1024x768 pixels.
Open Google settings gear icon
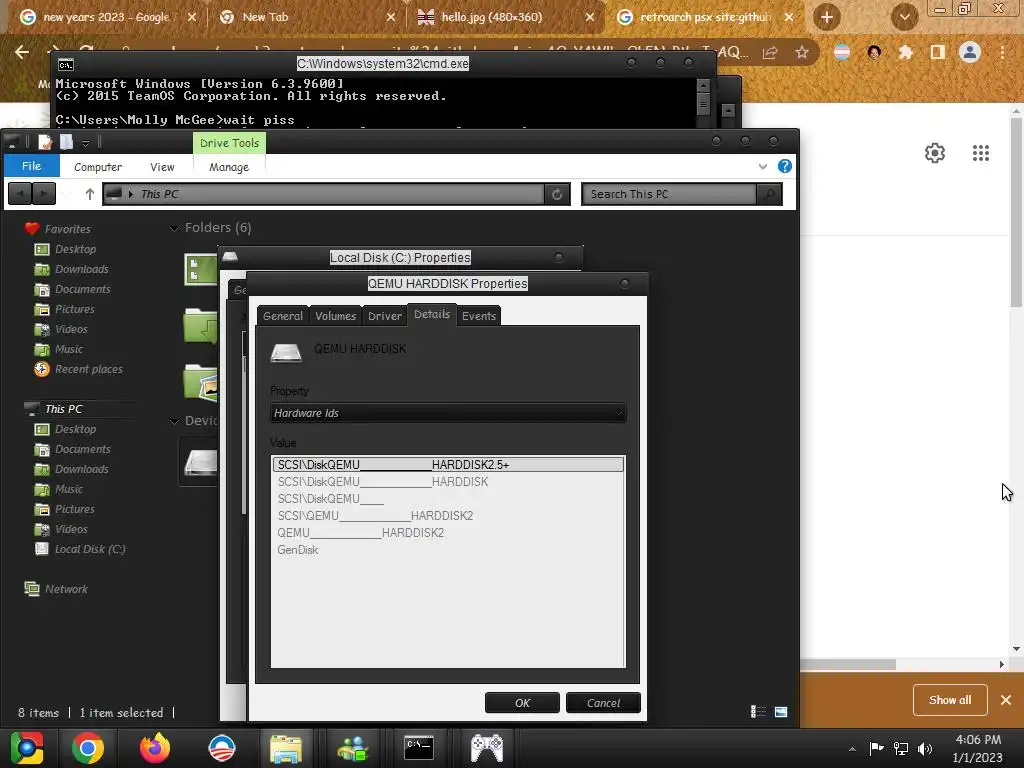click(935, 153)
